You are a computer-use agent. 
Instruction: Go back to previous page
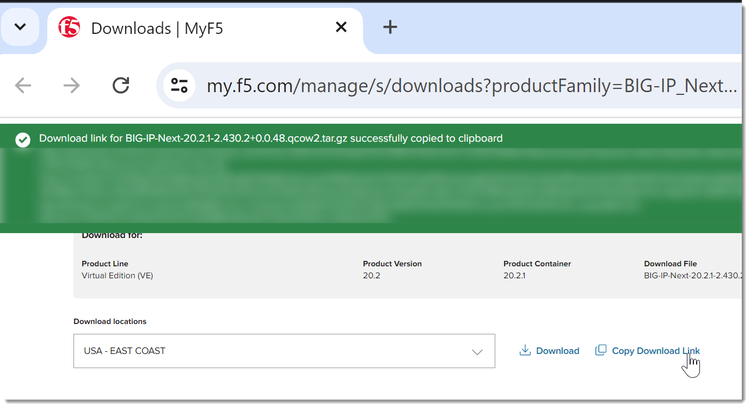click(23, 85)
